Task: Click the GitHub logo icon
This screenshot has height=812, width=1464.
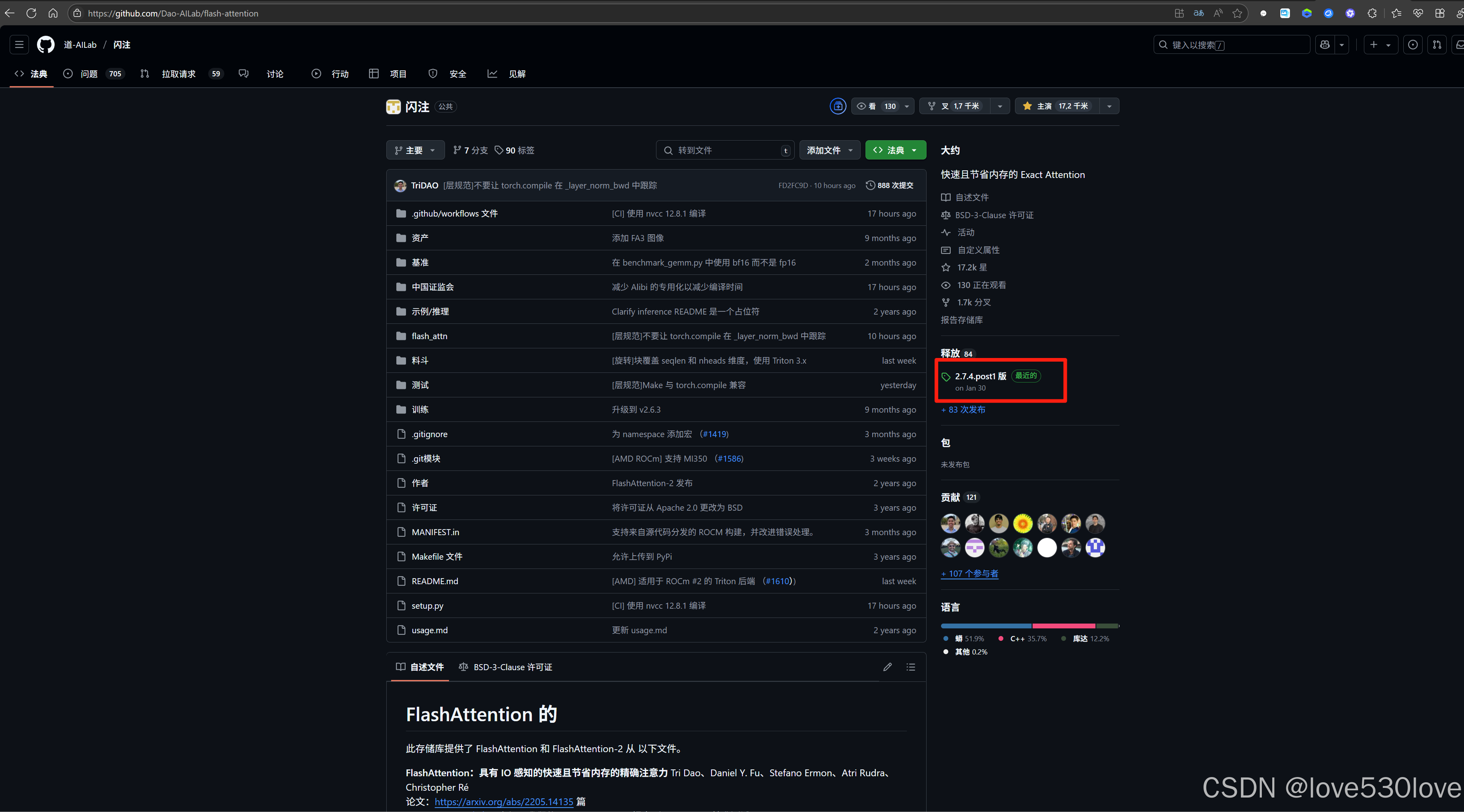Action: click(x=45, y=44)
